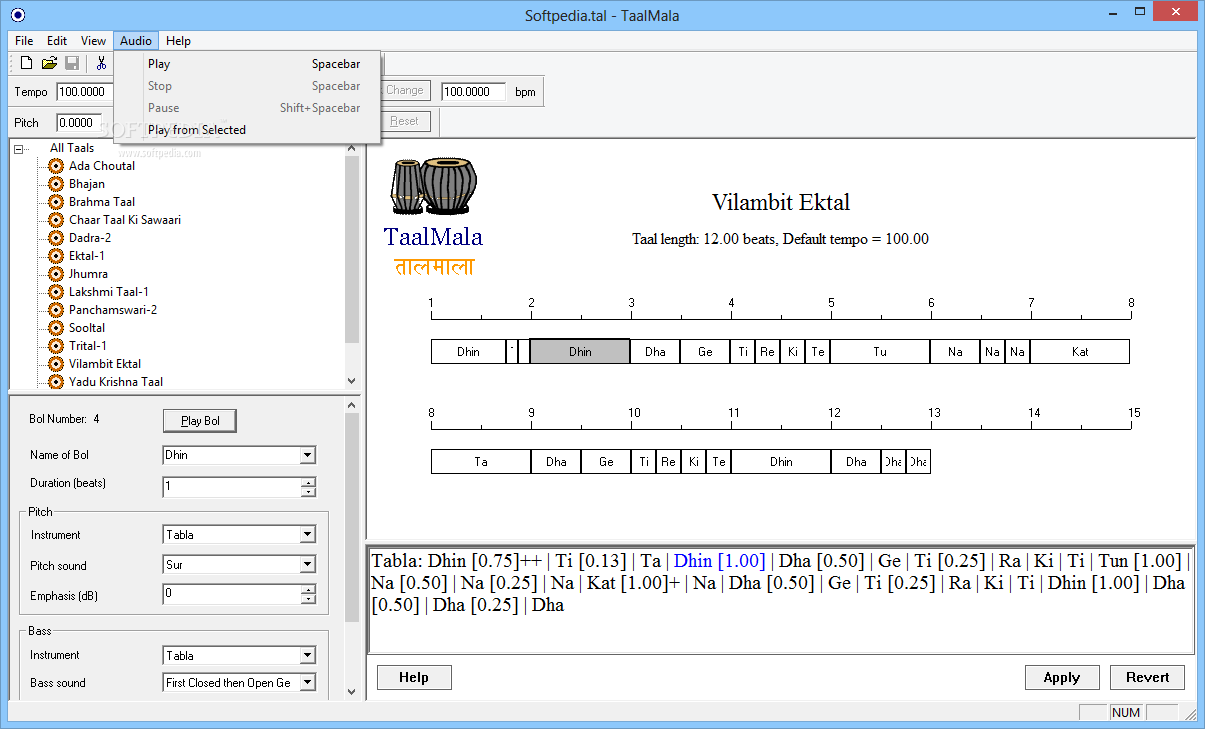This screenshot has width=1205, height=729.
Task: Click the Revert button
Action: pos(1147,678)
